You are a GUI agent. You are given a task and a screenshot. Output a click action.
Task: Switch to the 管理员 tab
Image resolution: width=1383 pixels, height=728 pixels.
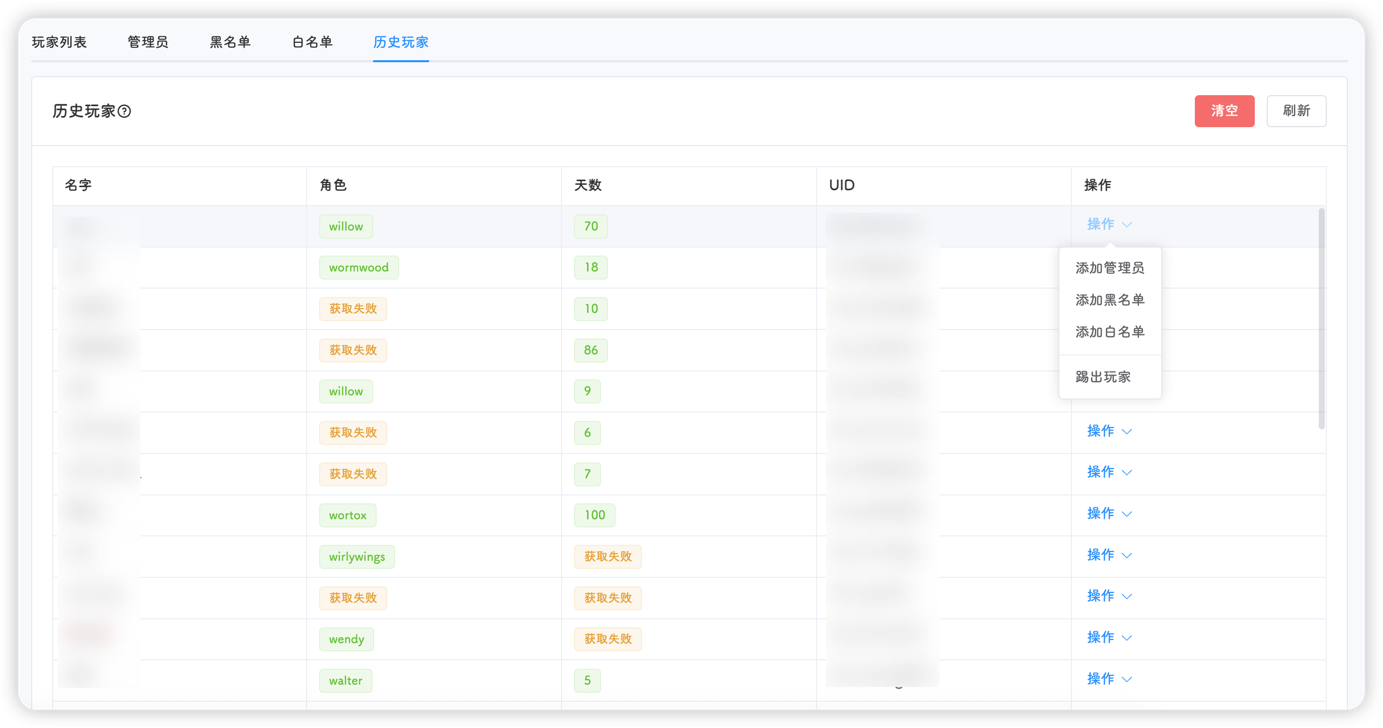tap(148, 42)
